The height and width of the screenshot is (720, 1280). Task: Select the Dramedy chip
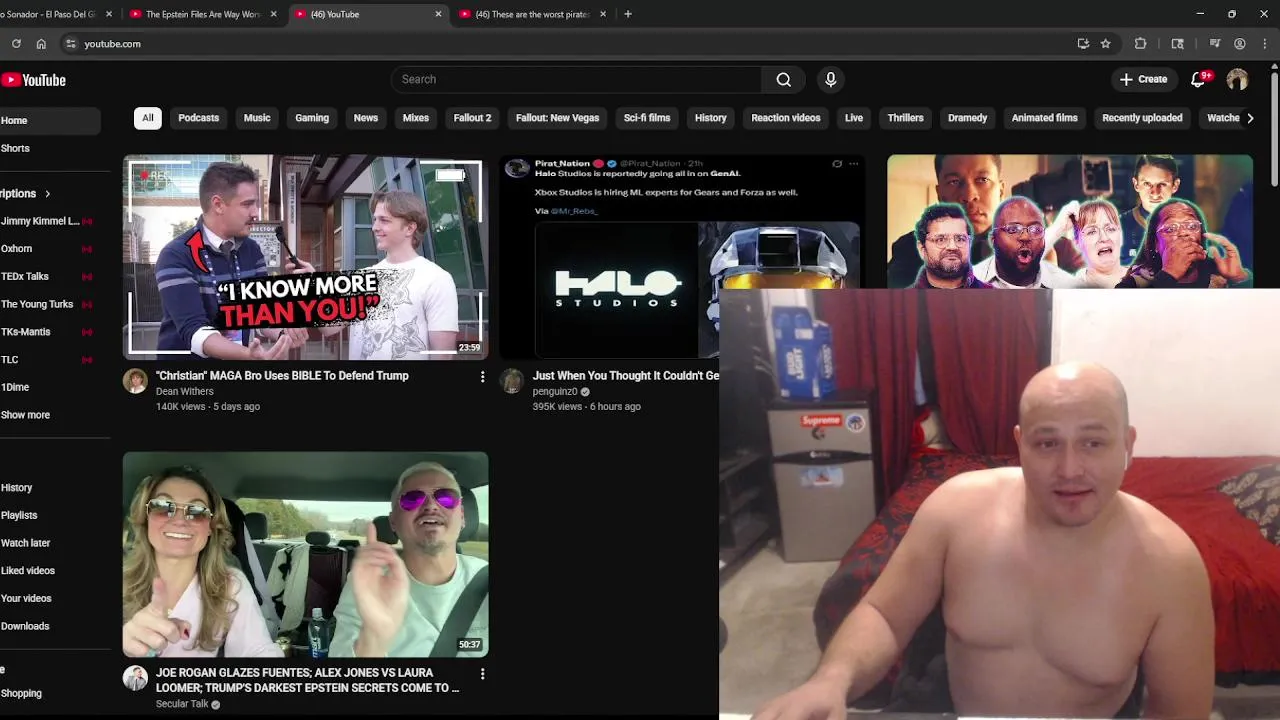click(x=967, y=118)
